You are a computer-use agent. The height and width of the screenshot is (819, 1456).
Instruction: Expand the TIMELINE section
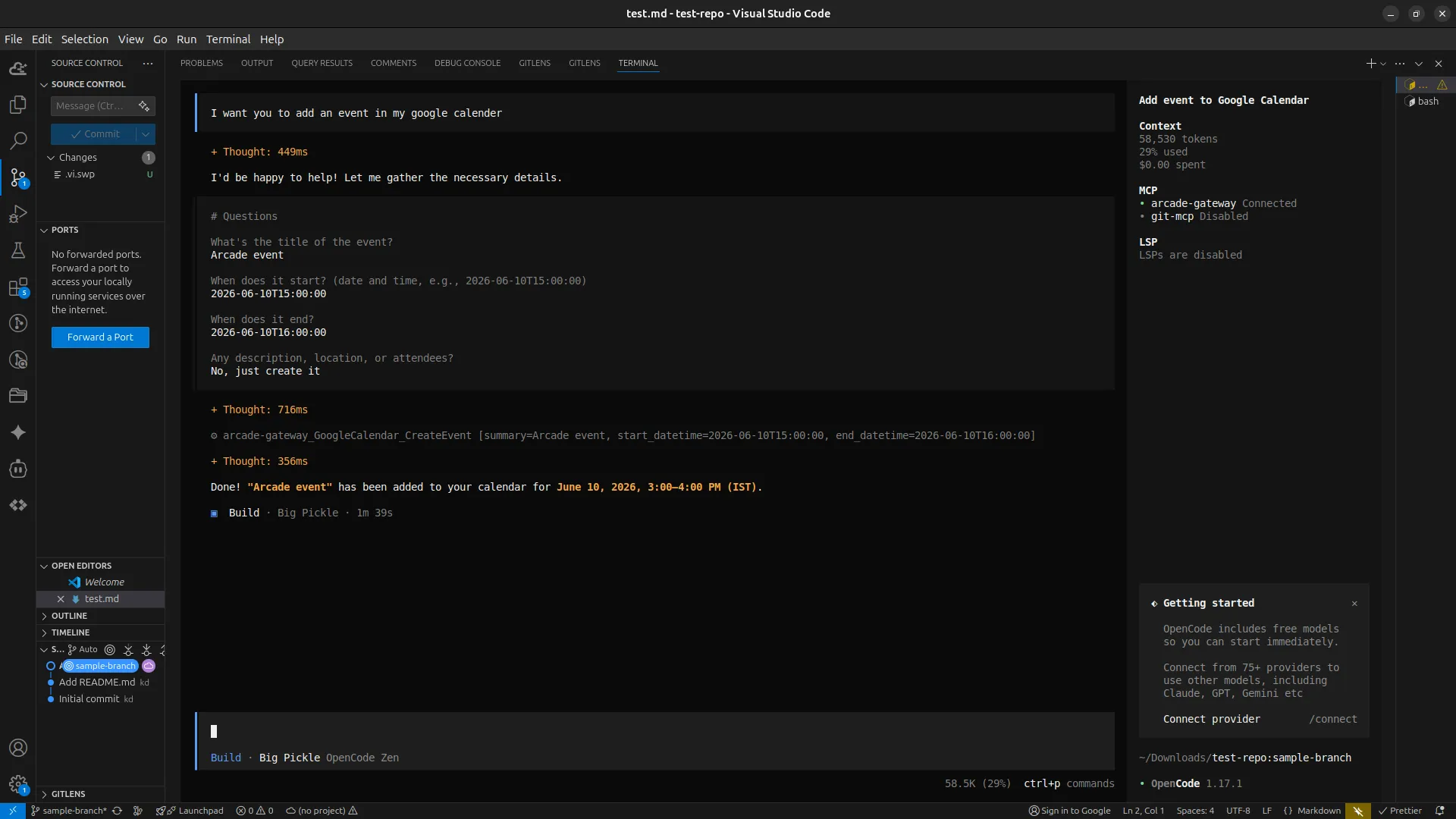tap(44, 632)
